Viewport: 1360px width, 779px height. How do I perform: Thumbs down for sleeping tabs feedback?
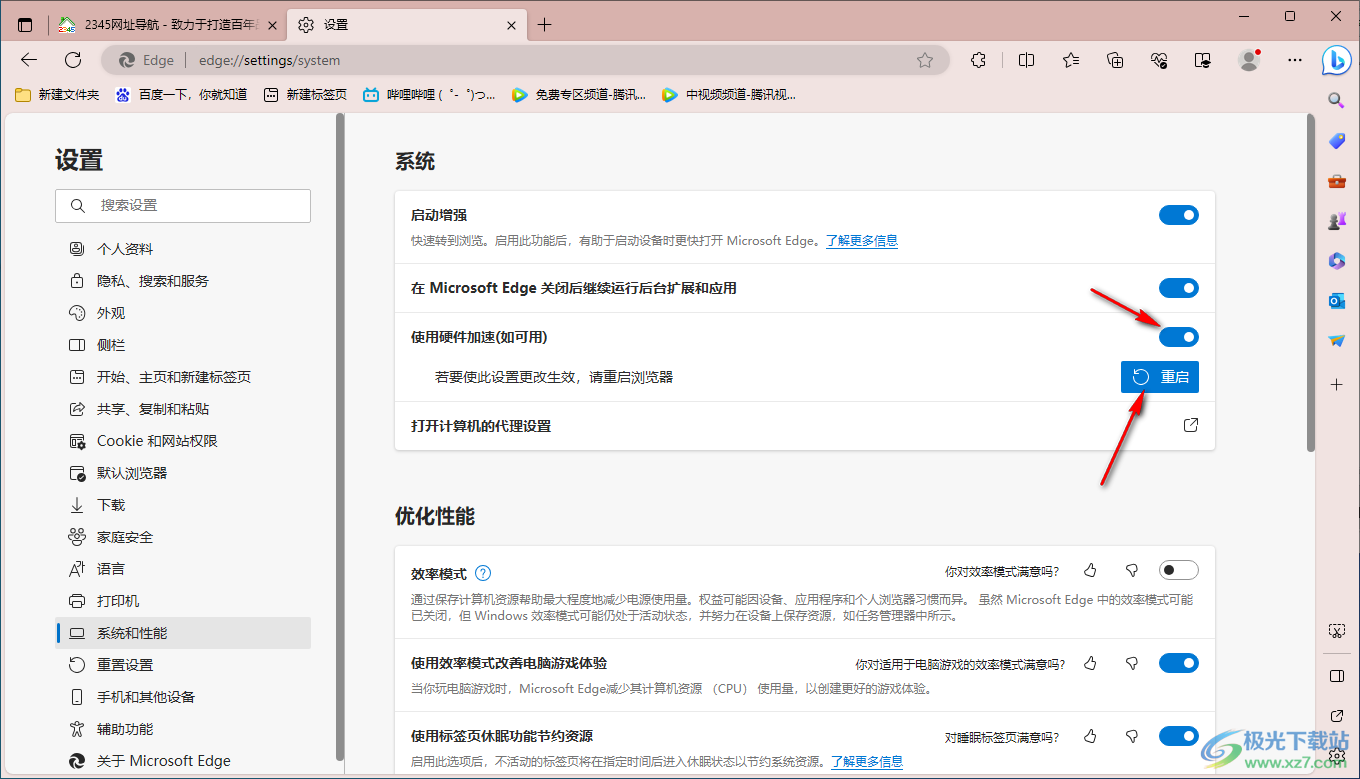(1132, 737)
